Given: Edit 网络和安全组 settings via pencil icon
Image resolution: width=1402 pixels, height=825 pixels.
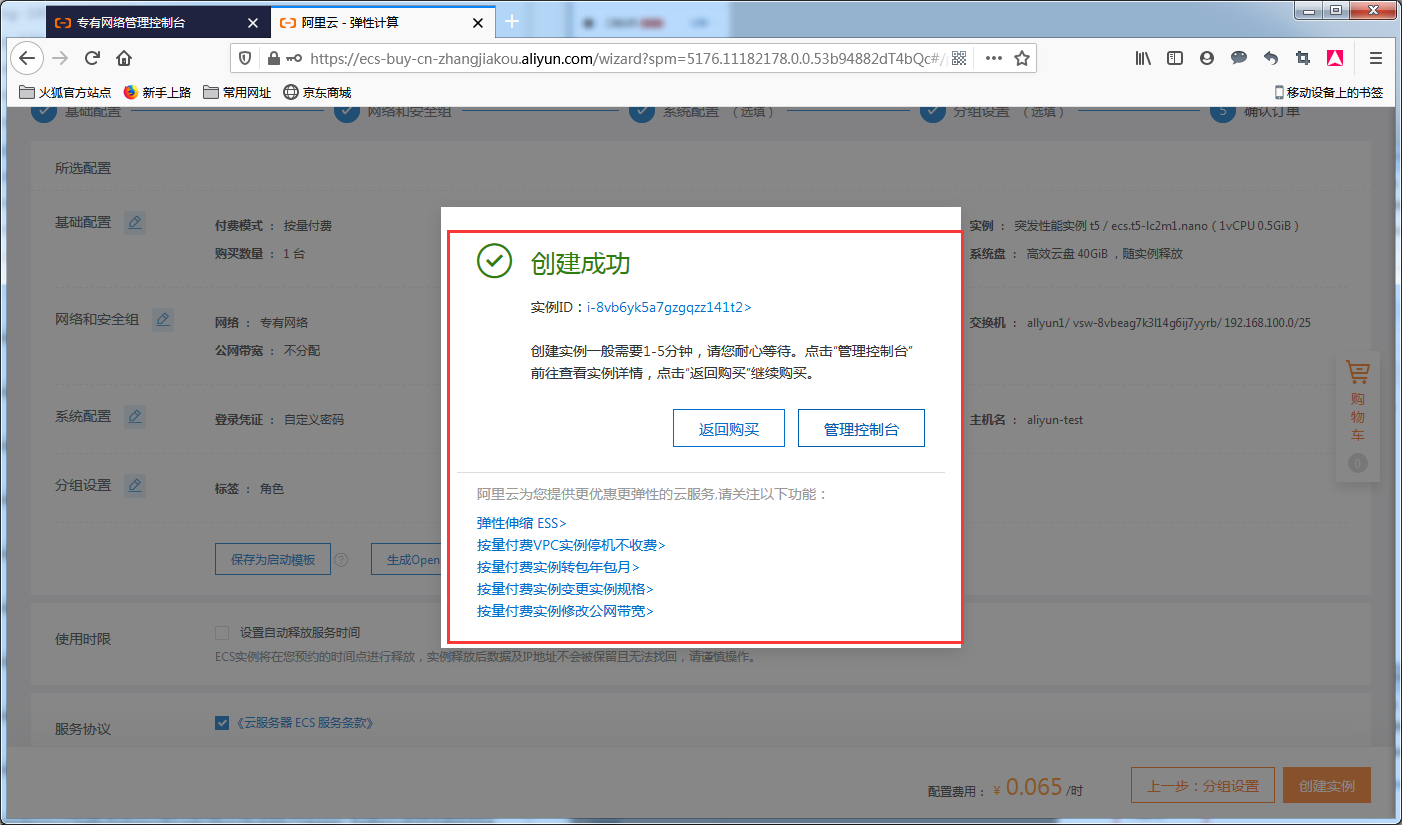Looking at the screenshot, I should tap(163, 319).
